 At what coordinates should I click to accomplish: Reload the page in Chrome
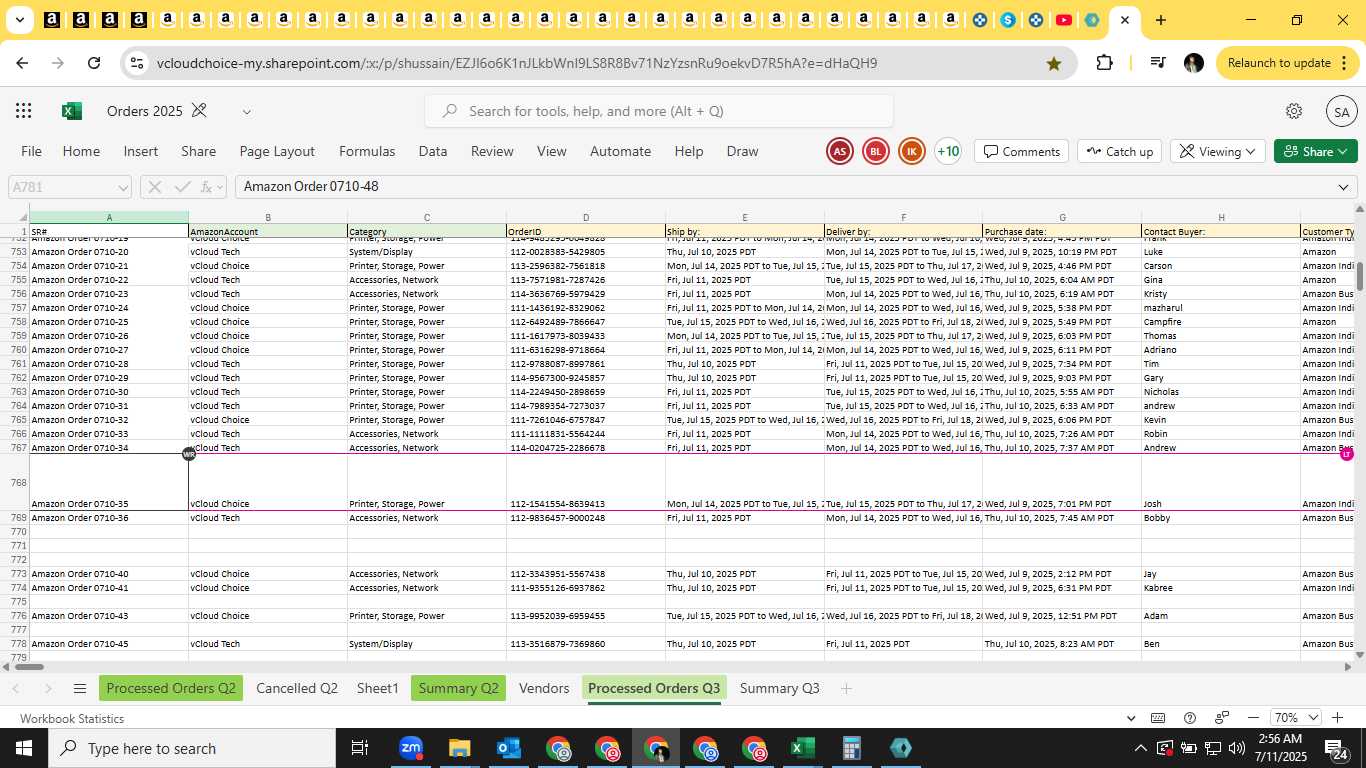(94, 63)
